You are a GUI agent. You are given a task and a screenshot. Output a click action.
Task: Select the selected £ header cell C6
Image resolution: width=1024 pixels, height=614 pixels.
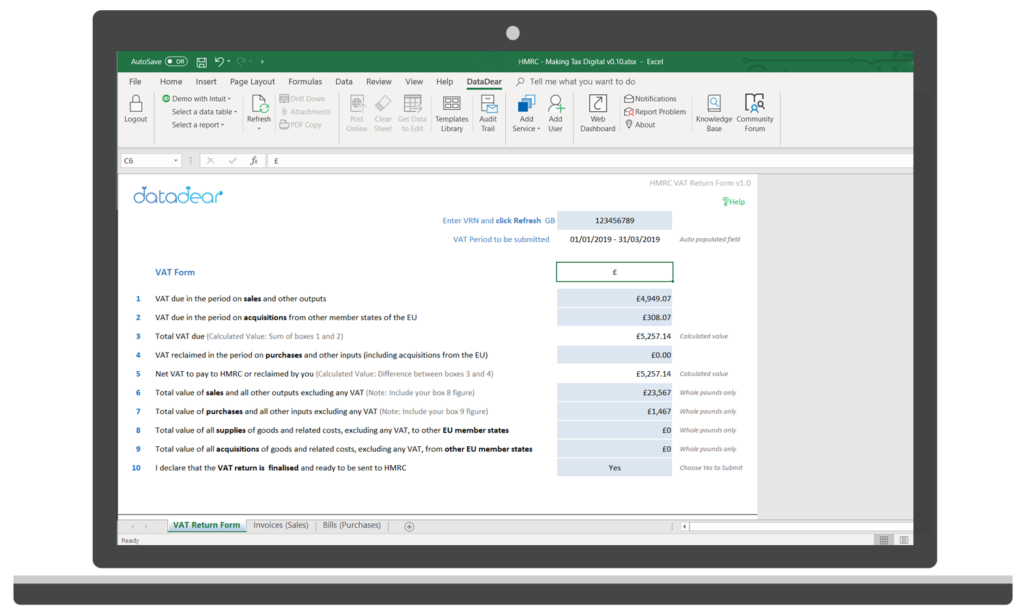(615, 272)
